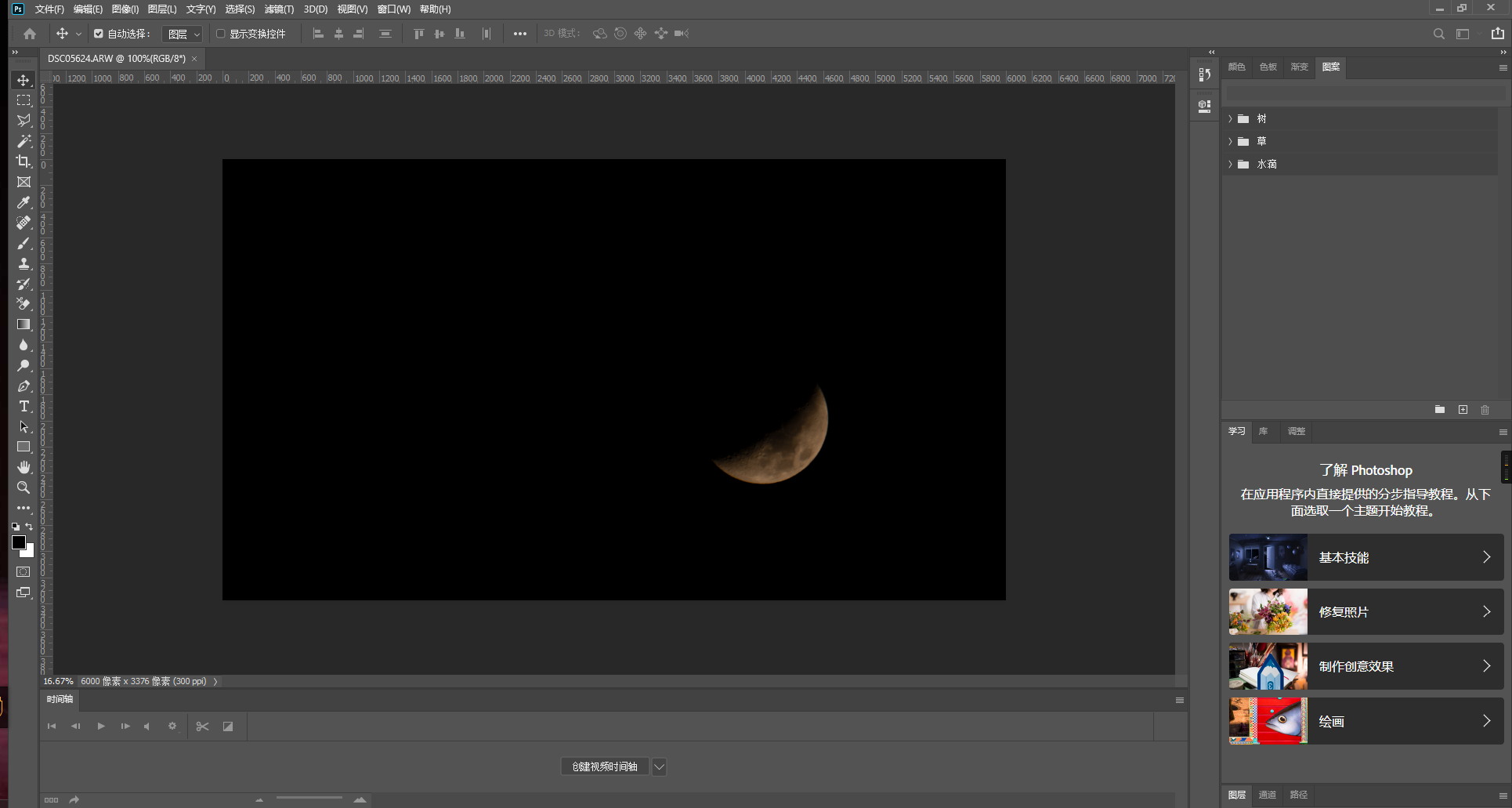Screen dimensions: 1512x808
Task: Select the Zoom tool
Action: pyautogui.click(x=24, y=487)
